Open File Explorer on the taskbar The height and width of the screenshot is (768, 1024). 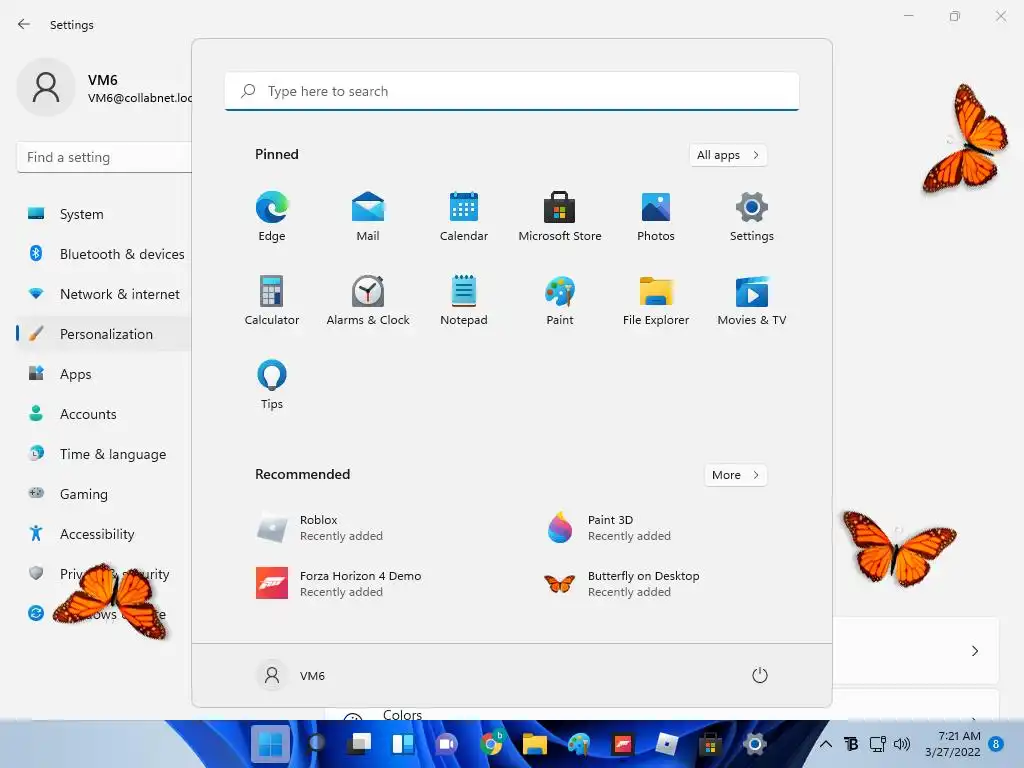(535, 744)
